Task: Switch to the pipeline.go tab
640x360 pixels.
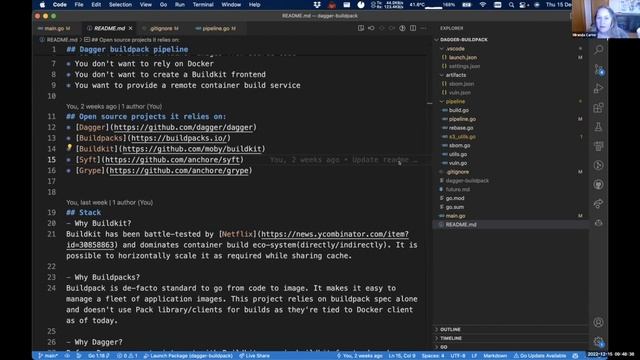Action: pos(216,28)
